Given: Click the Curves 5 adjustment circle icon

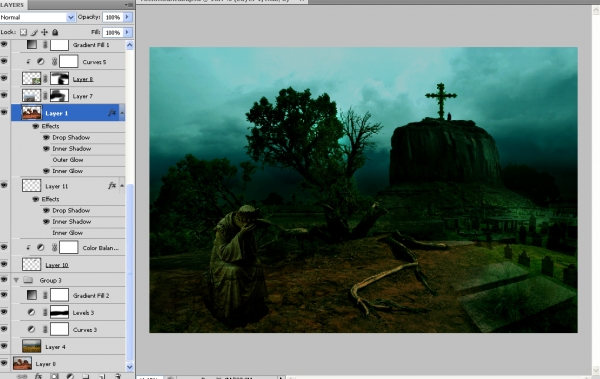Looking at the screenshot, I should click(41, 62).
